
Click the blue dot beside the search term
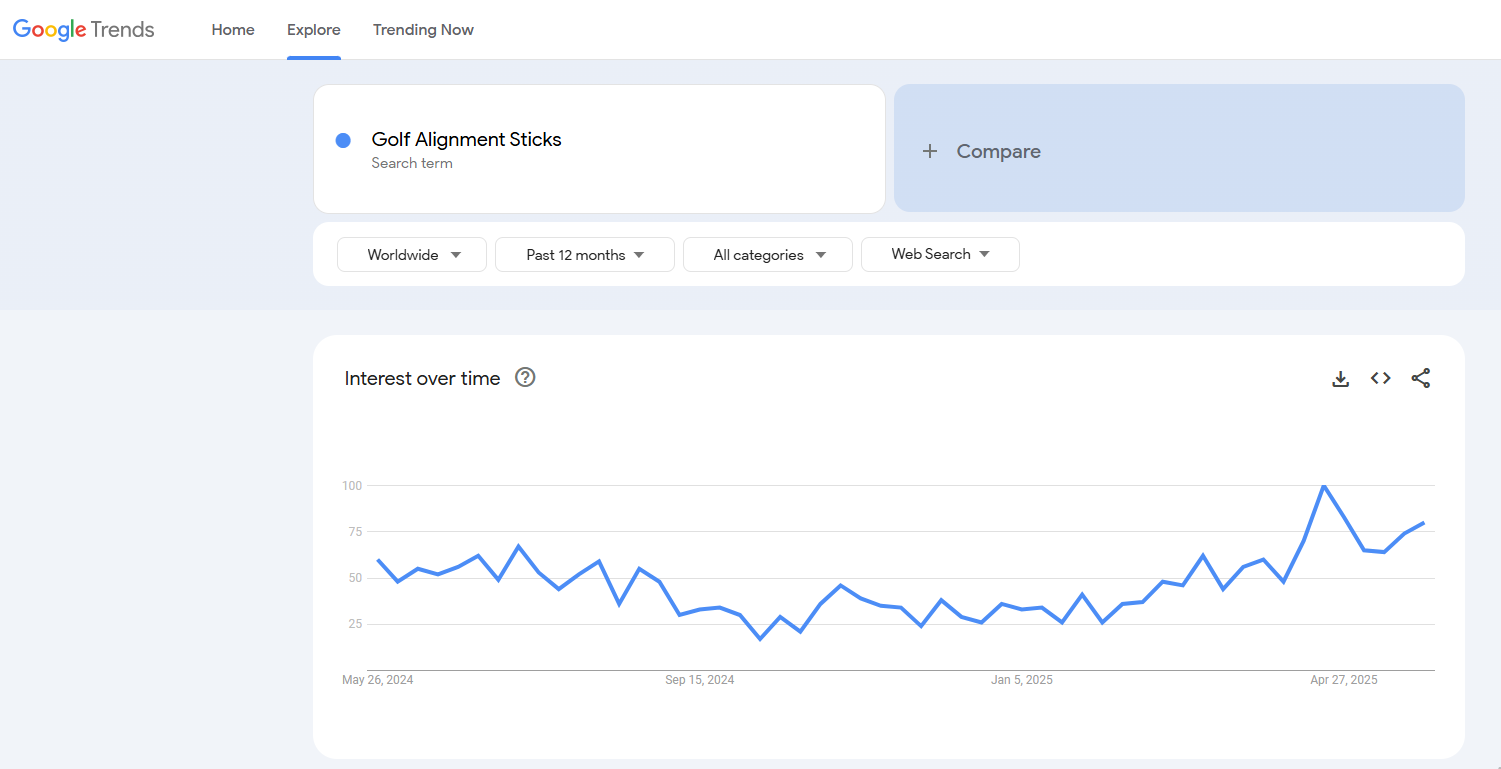343,141
